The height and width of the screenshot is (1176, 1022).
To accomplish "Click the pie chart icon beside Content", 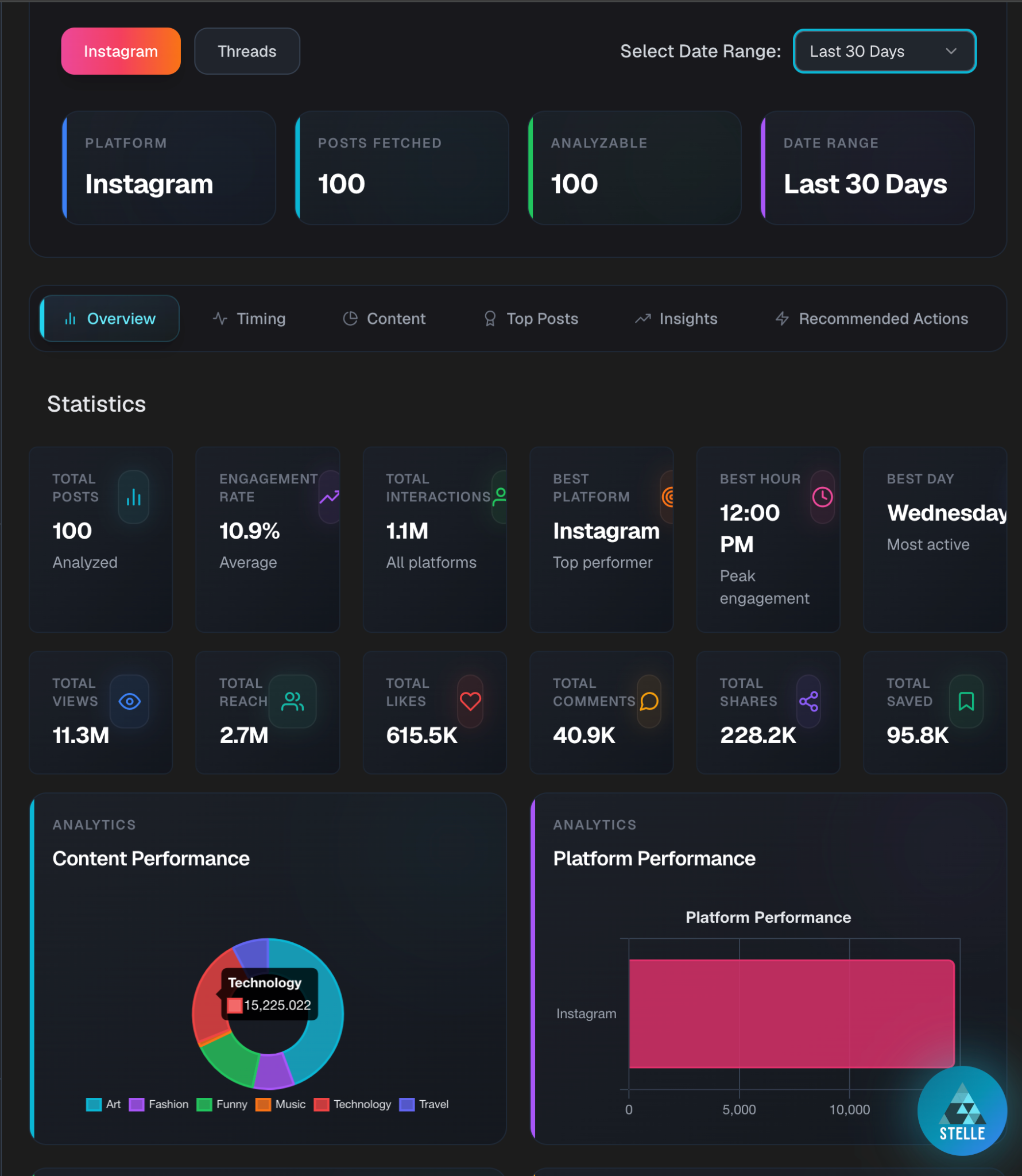I will point(350,319).
